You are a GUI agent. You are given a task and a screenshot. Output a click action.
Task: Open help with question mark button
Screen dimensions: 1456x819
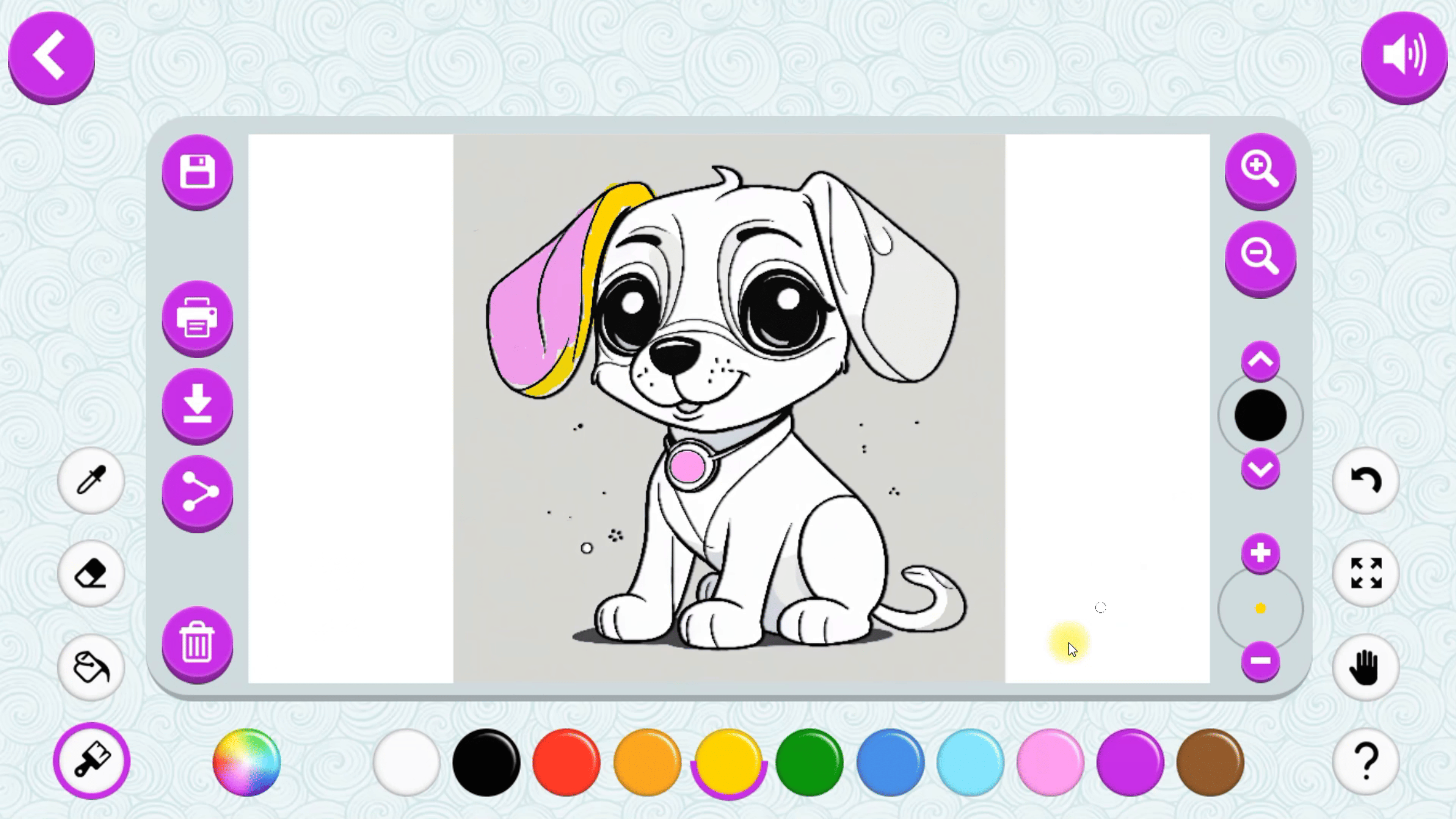click(x=1365, y=761)
